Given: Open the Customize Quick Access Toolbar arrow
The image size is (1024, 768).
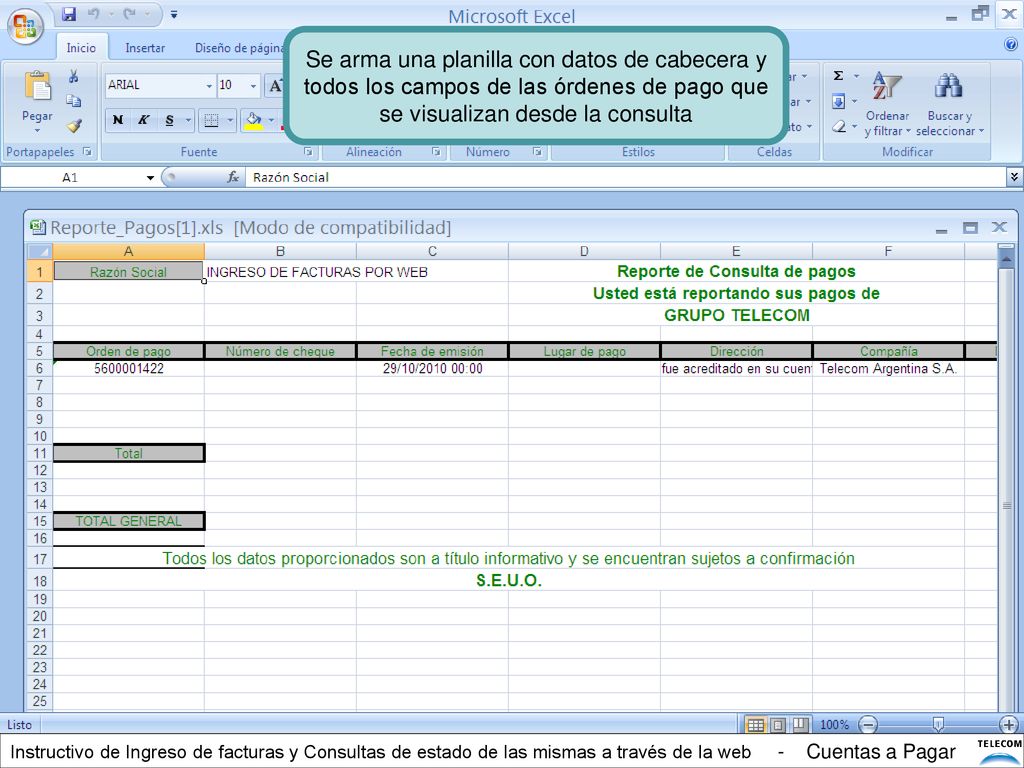Looking at the screenshot, I should [174, 14].
